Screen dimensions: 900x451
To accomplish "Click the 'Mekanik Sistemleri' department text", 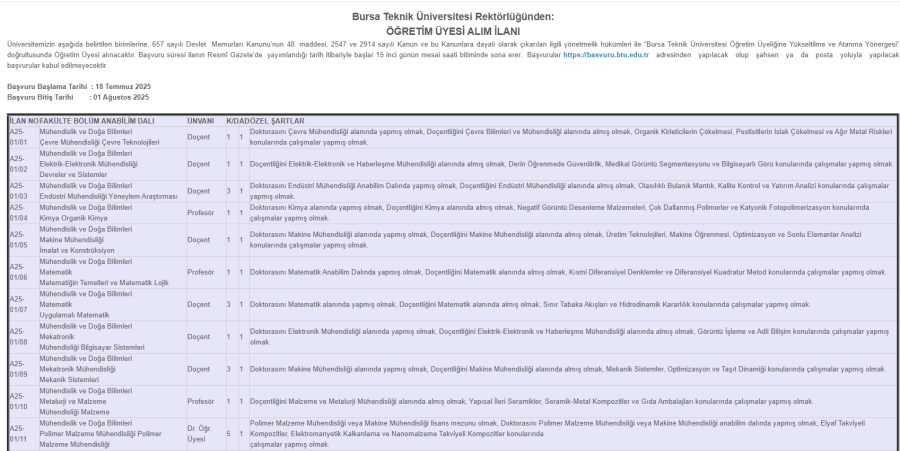I will coord(69,380).
